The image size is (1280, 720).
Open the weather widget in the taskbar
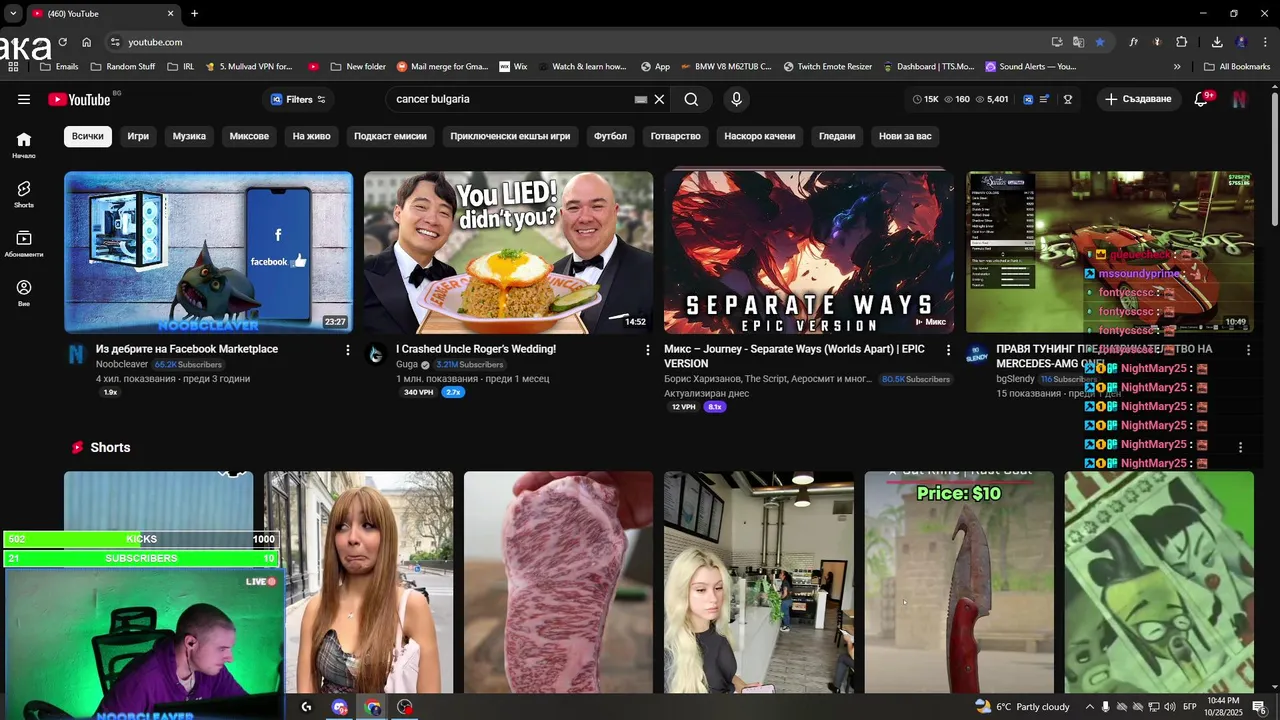1022,707
